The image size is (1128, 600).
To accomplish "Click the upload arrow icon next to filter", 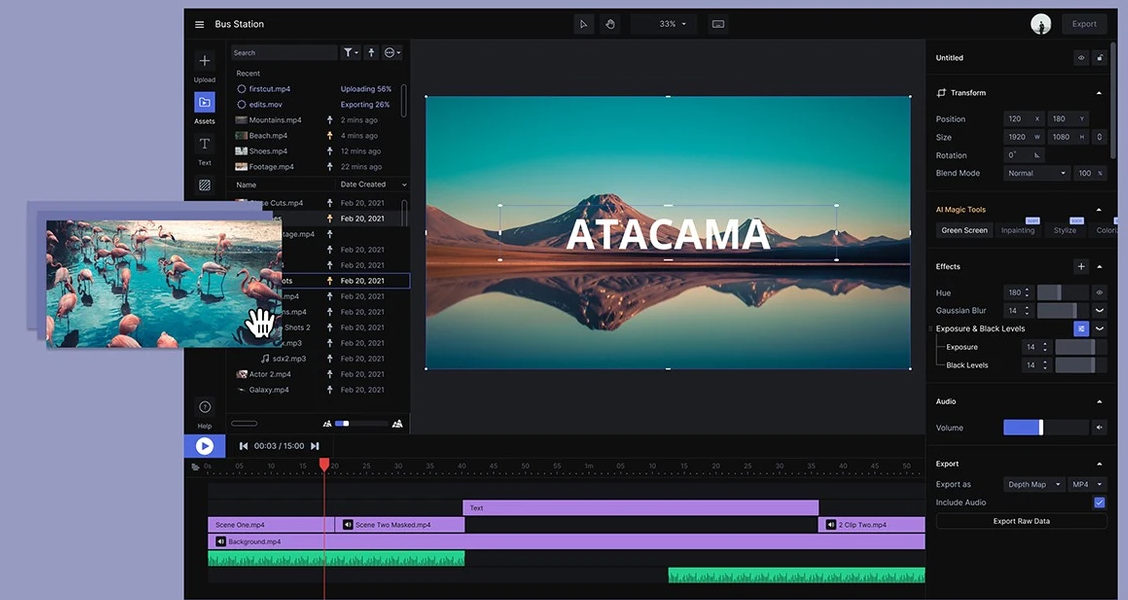I will [x=371, y=53].
